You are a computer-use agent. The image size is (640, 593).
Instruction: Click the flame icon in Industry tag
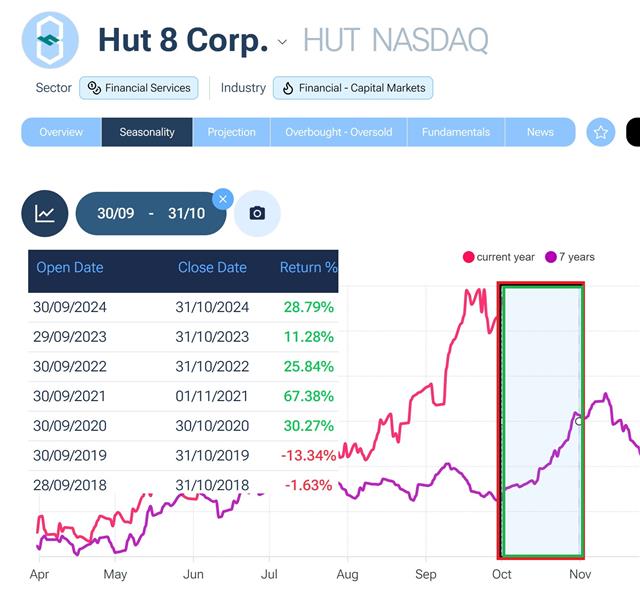click(288, 88)
